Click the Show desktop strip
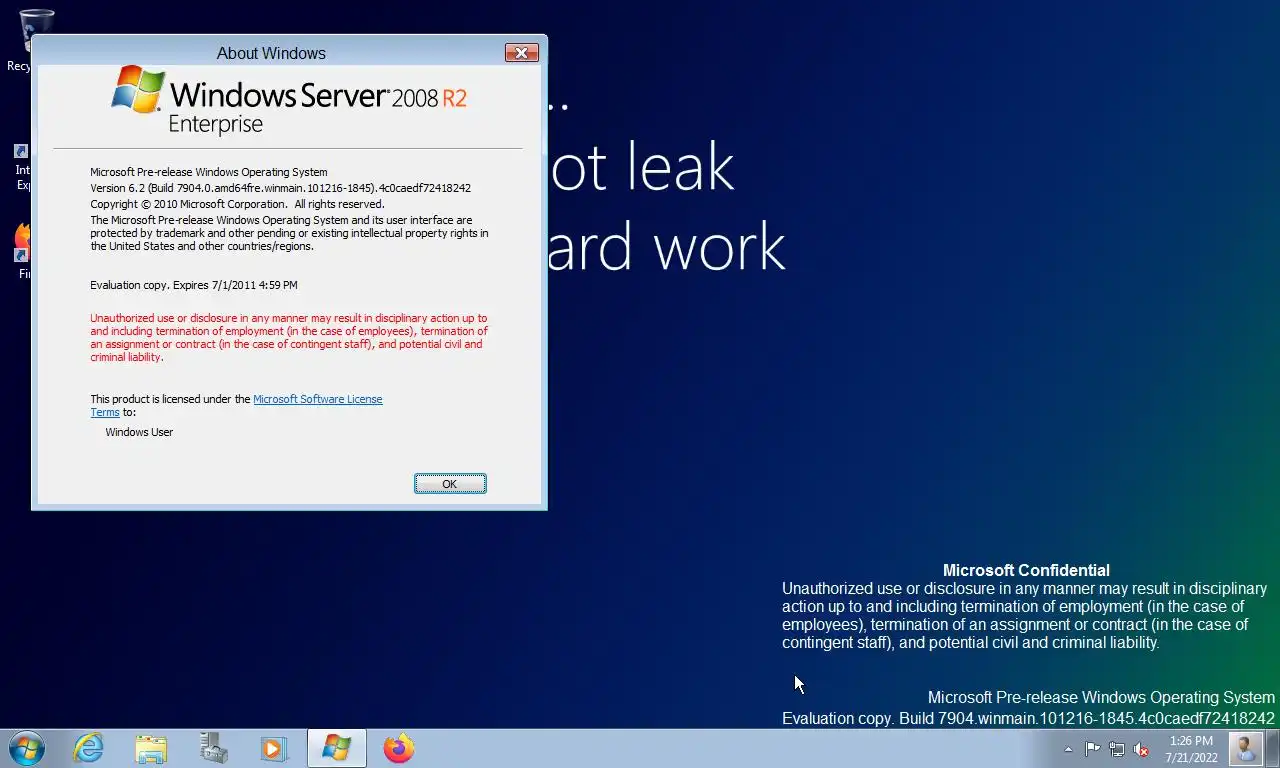Screen dimensions: 1280x768 pos(1272,749)
